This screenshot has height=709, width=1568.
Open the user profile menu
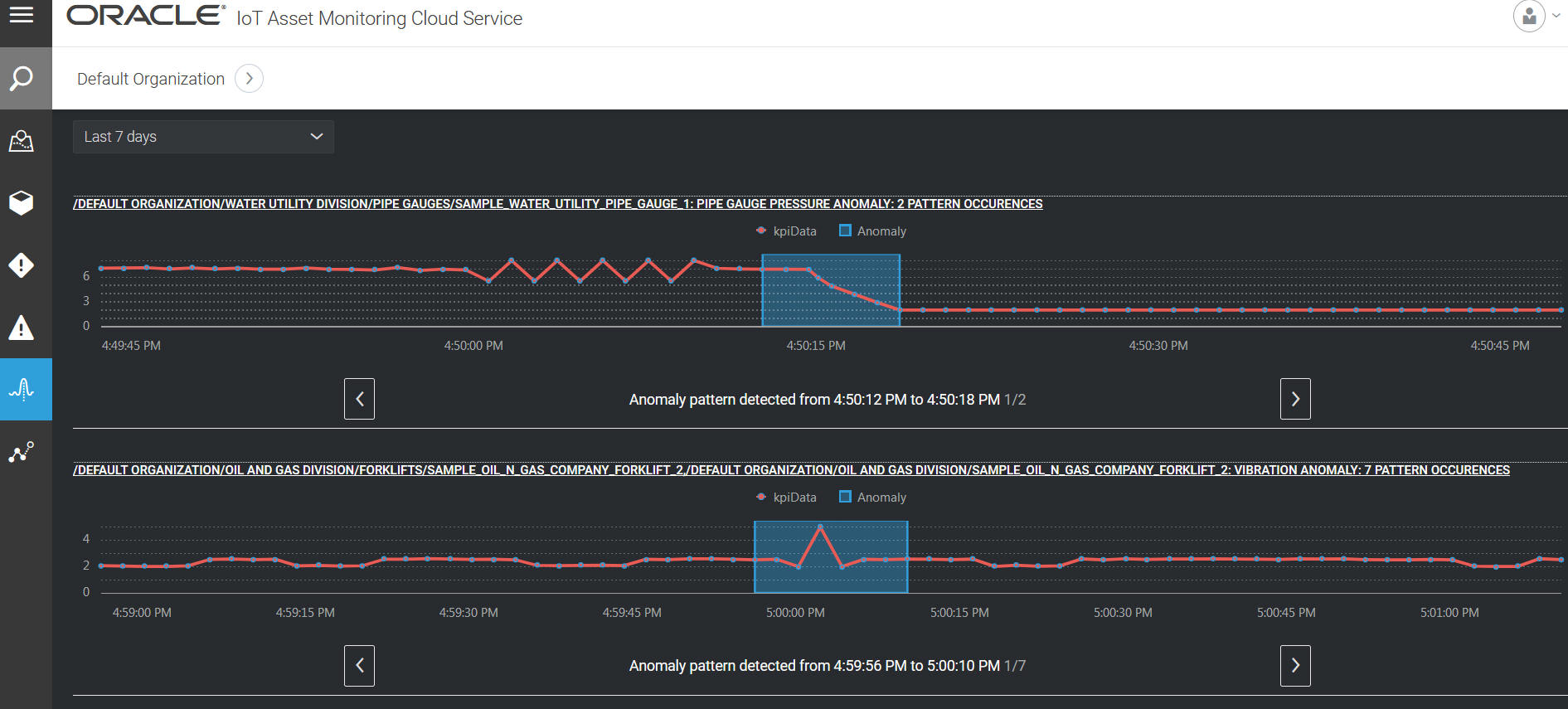tap(1530, 16)
